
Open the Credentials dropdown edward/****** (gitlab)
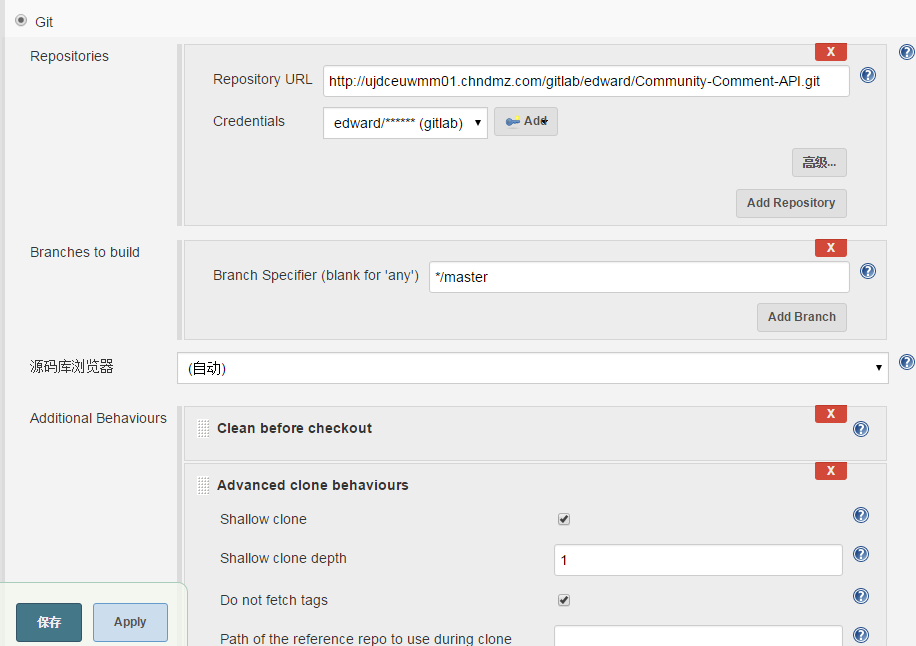pos(405,123)
